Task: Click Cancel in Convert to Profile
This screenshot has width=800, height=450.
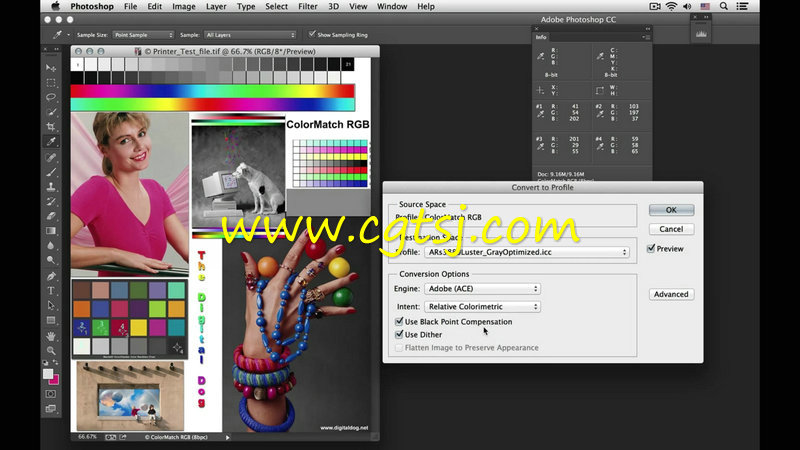Action: pos(671,229)
